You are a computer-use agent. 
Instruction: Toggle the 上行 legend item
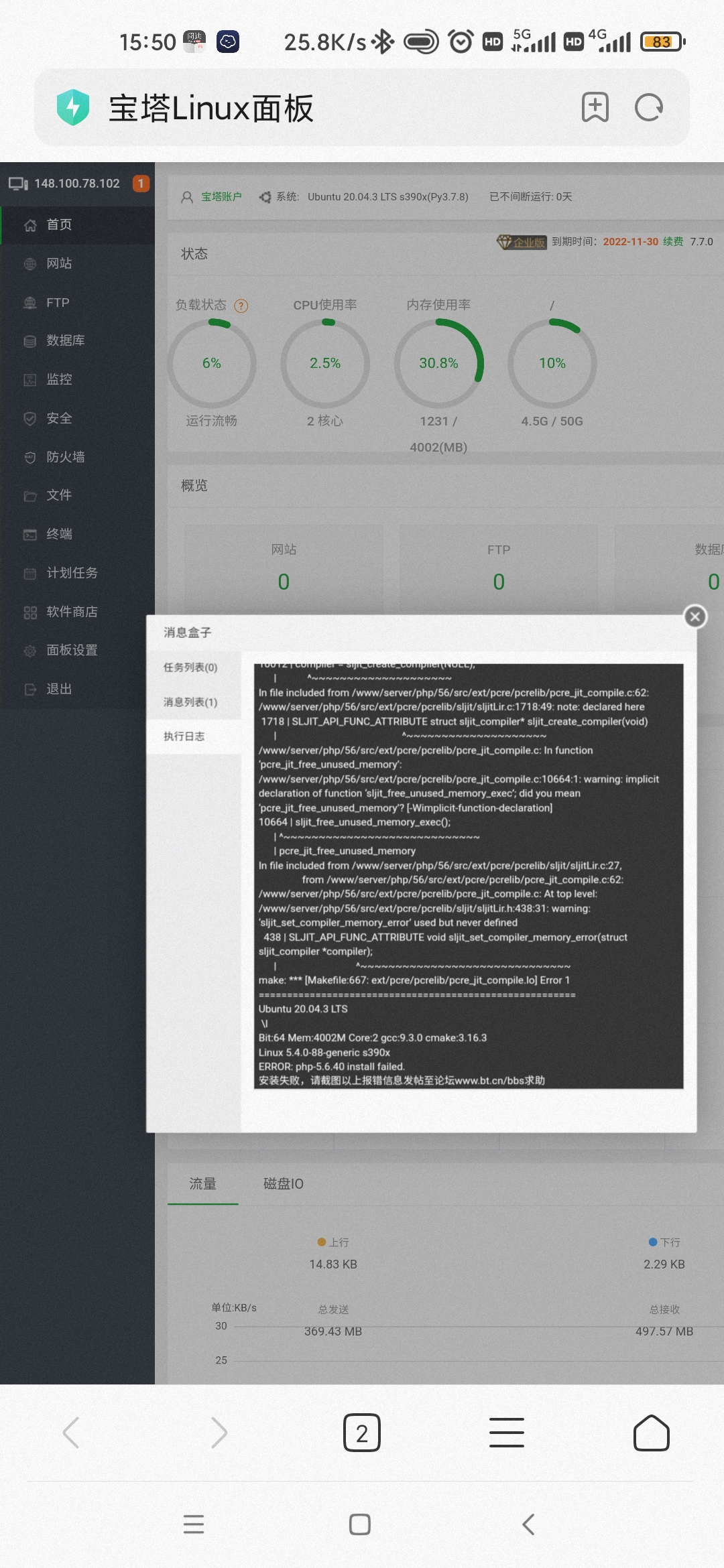pyautogui.click(x=333, y=1242)
